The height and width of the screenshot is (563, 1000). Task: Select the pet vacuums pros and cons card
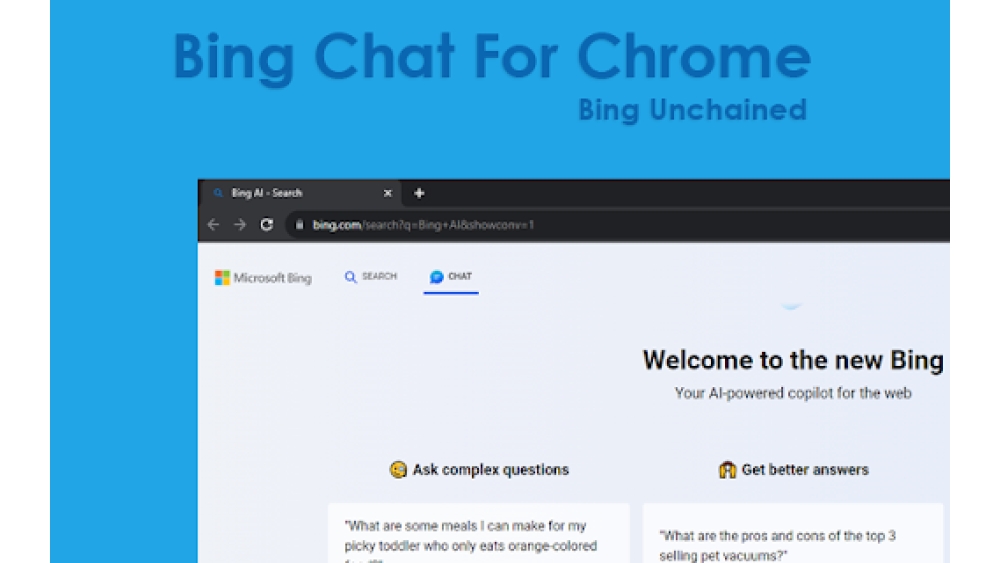(793, 533)
